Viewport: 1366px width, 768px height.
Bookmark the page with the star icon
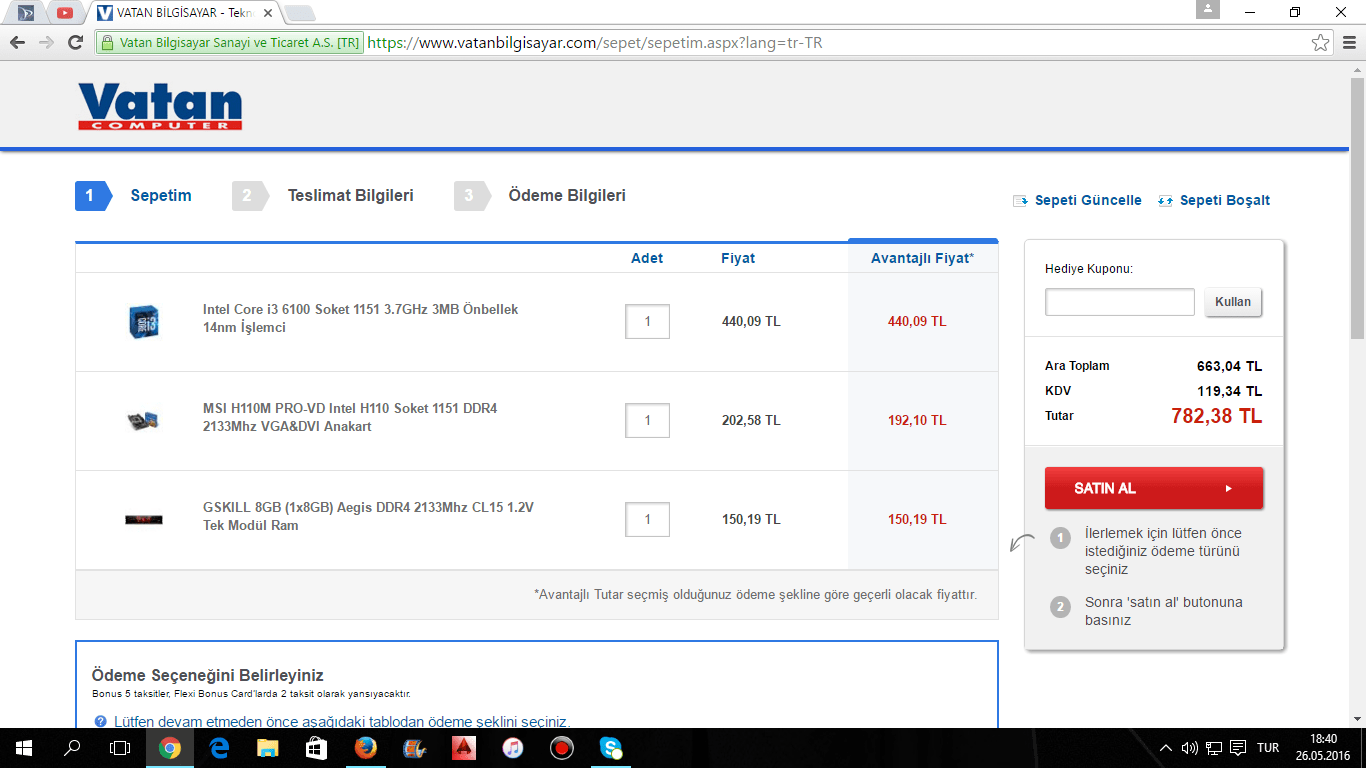click(1321, 43)
